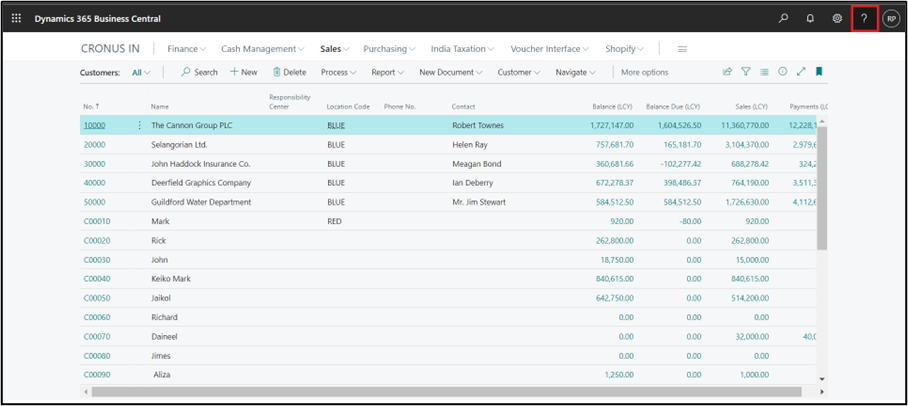
Task: Show the FactBox information icon
Action: (x=783, y=72)
